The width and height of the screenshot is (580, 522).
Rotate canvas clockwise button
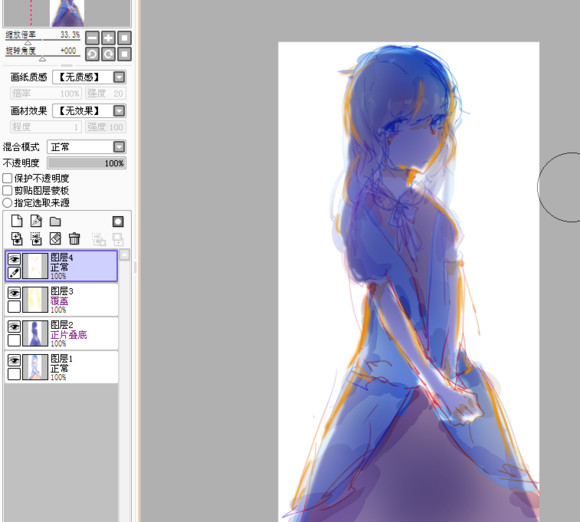pyautogui.click(x=108, y=54)
